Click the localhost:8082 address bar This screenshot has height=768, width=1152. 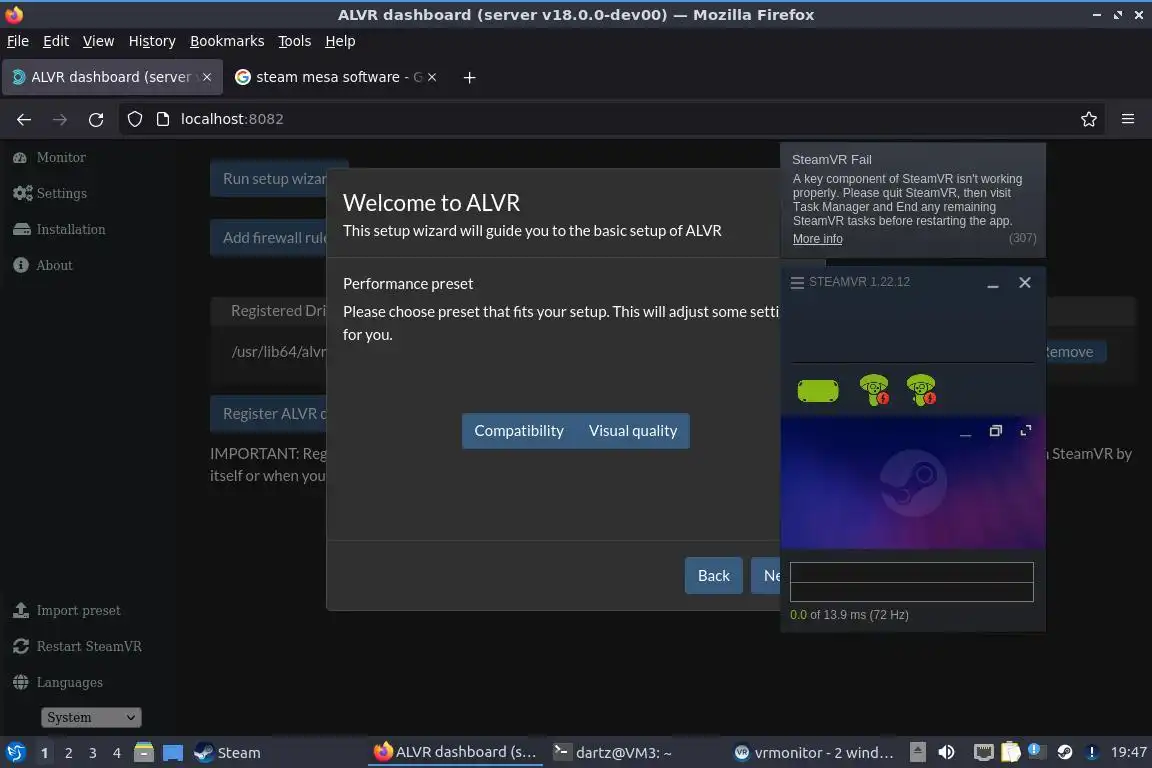click(x=610, y=119)
